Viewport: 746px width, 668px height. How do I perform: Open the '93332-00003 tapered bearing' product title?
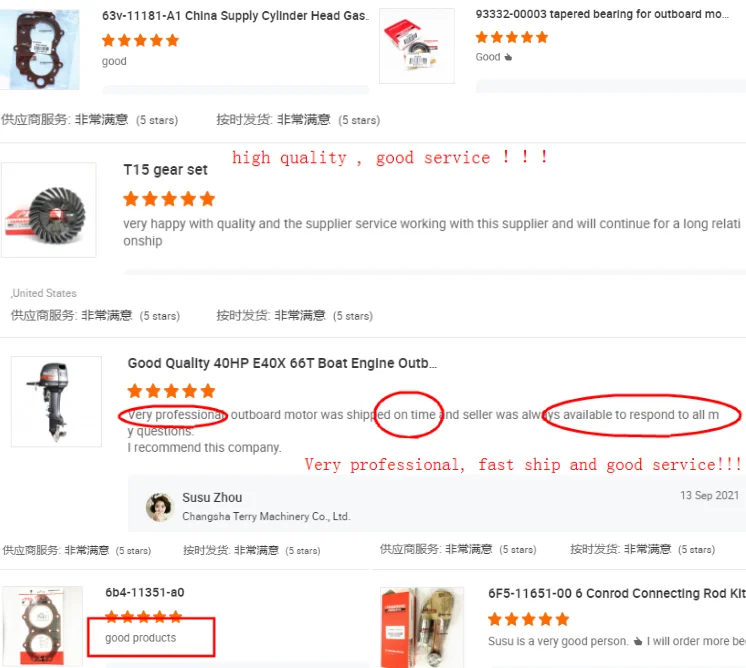click(602, 14)
